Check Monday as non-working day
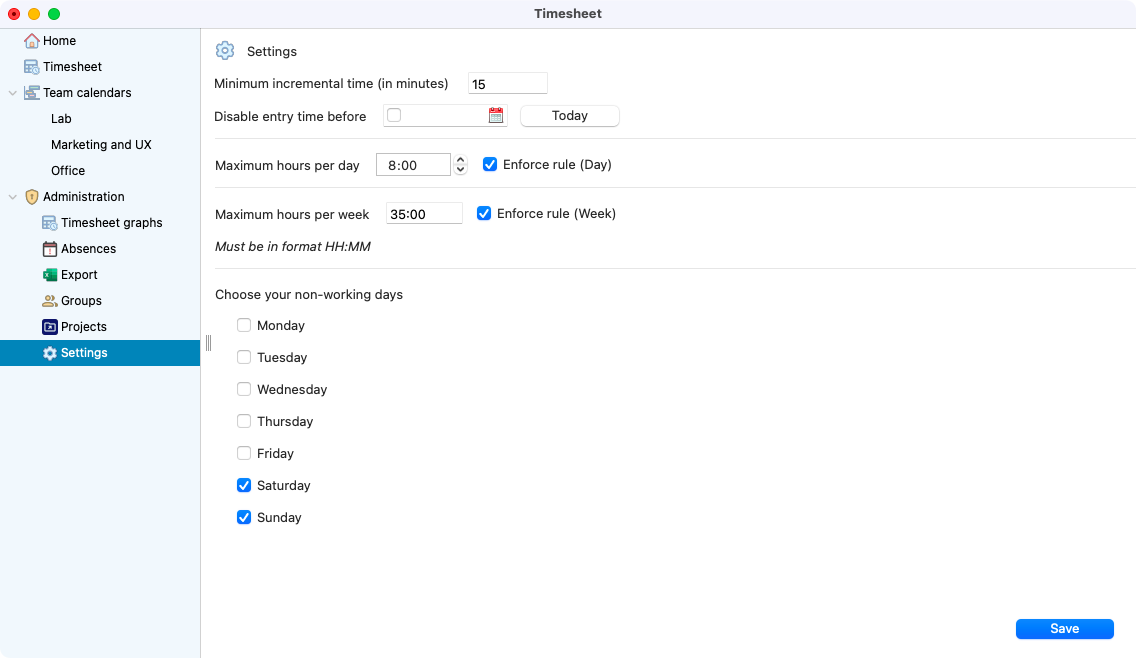Viewport: 1136px width, 658px height. [x=244, y=325]
